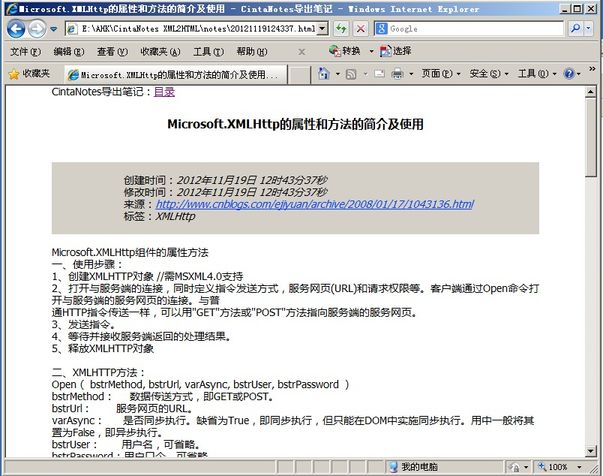
Task: Click the Internet Explorer logo in title bar
Action: pyautogui.click(x=12, y=8)
